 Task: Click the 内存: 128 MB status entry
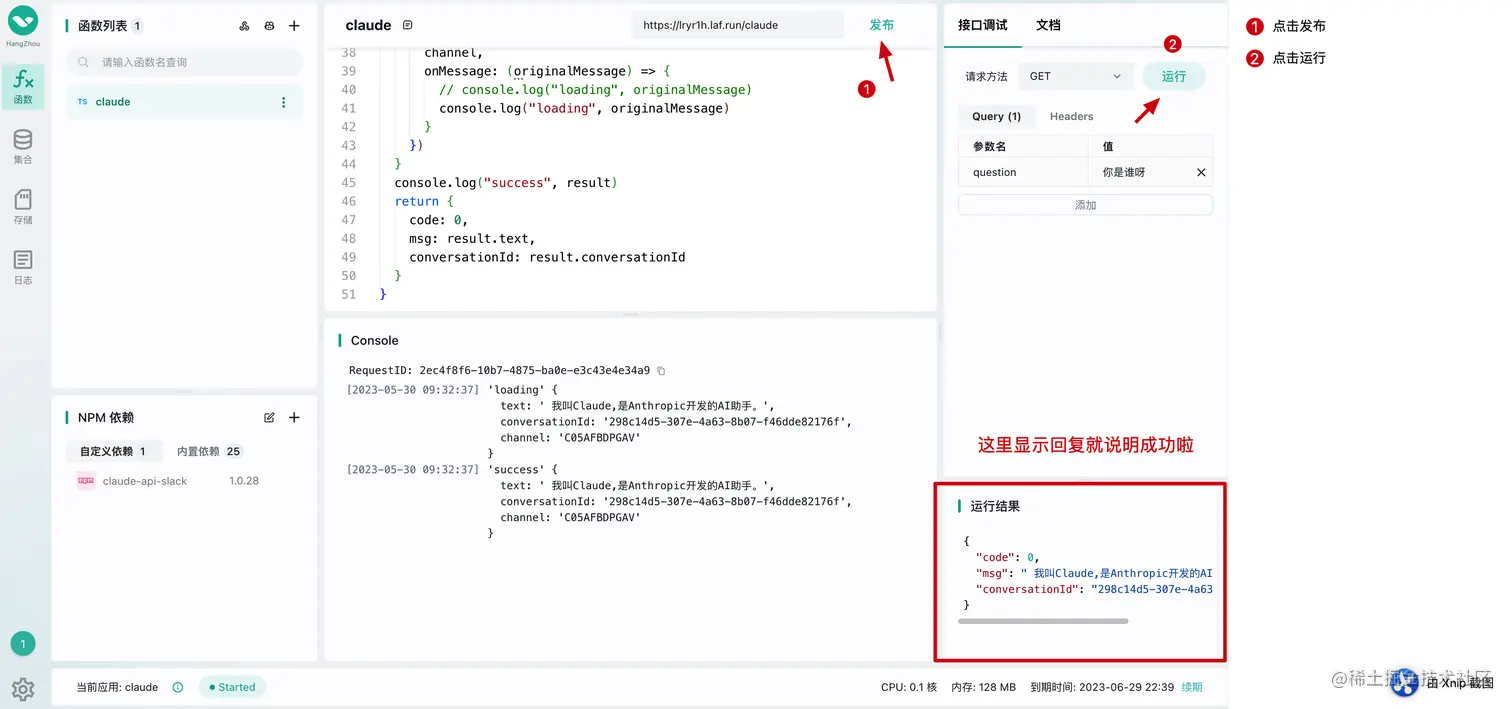pyautogui.click(x=983, y=687)
